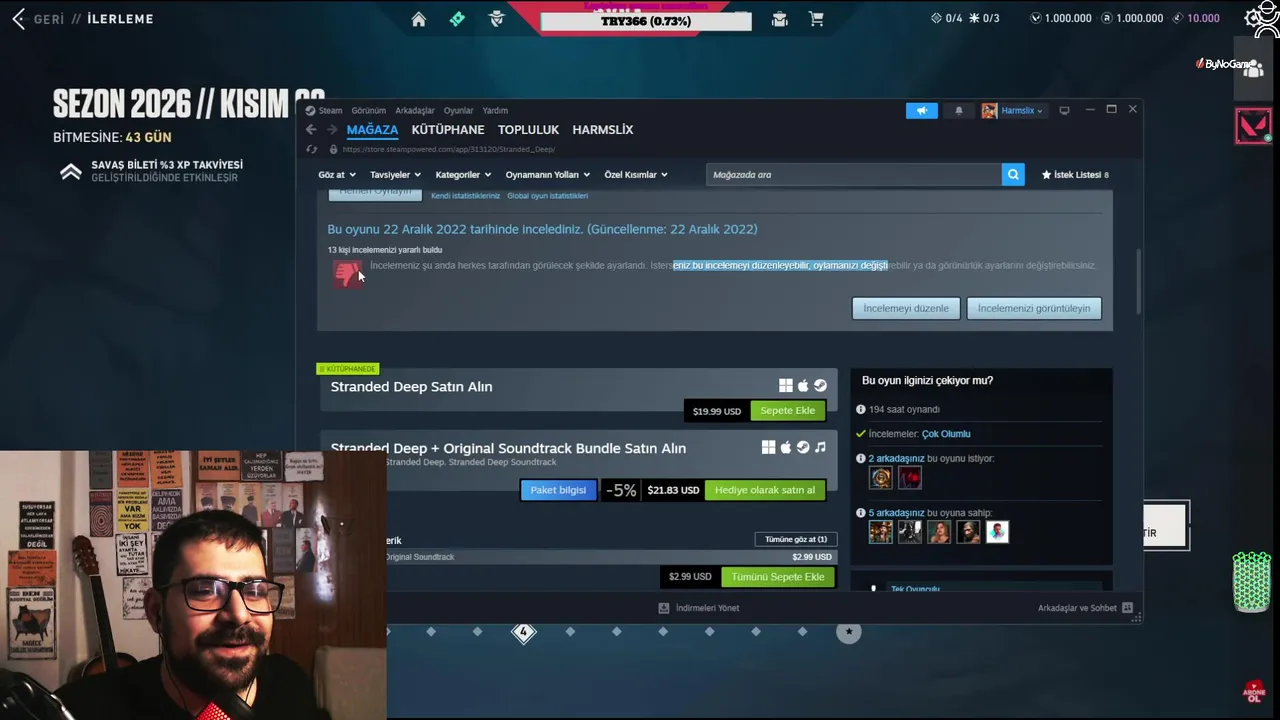1280x720 pixels.
Task: Select the MAĞAZA tab
Action: tap(372, 130)
